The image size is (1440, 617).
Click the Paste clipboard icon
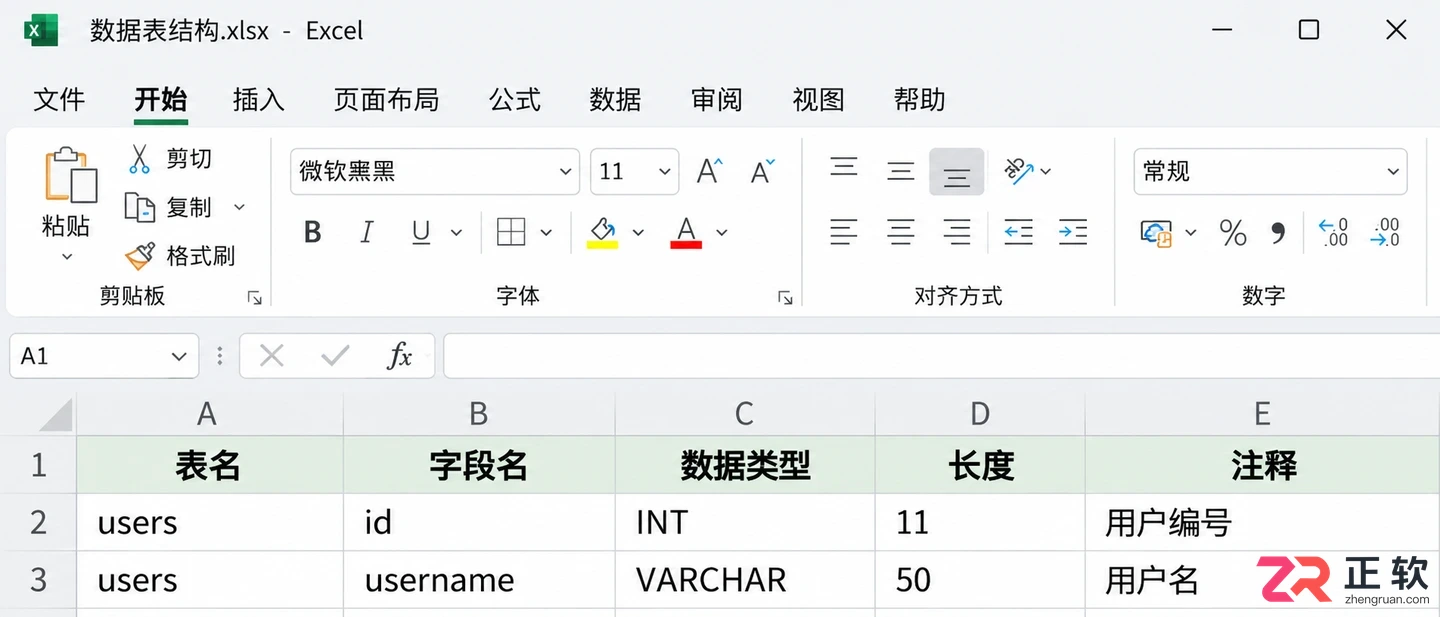(70, 175)
